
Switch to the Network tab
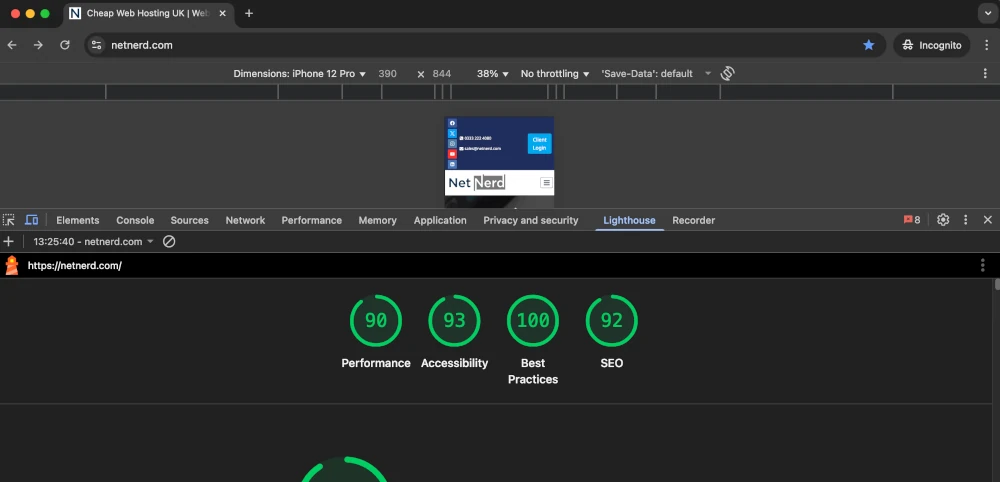point(245,220)
